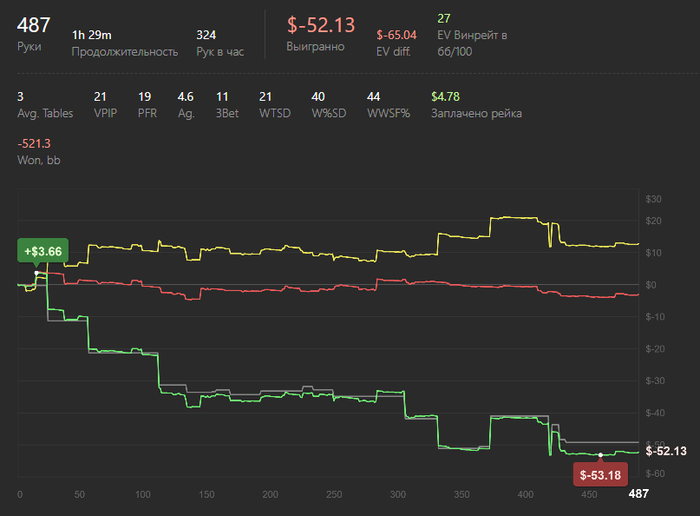This screenshot has height=516, width=700.
Task: Click the W%SD stat value
Action: [x=318, y=97]
